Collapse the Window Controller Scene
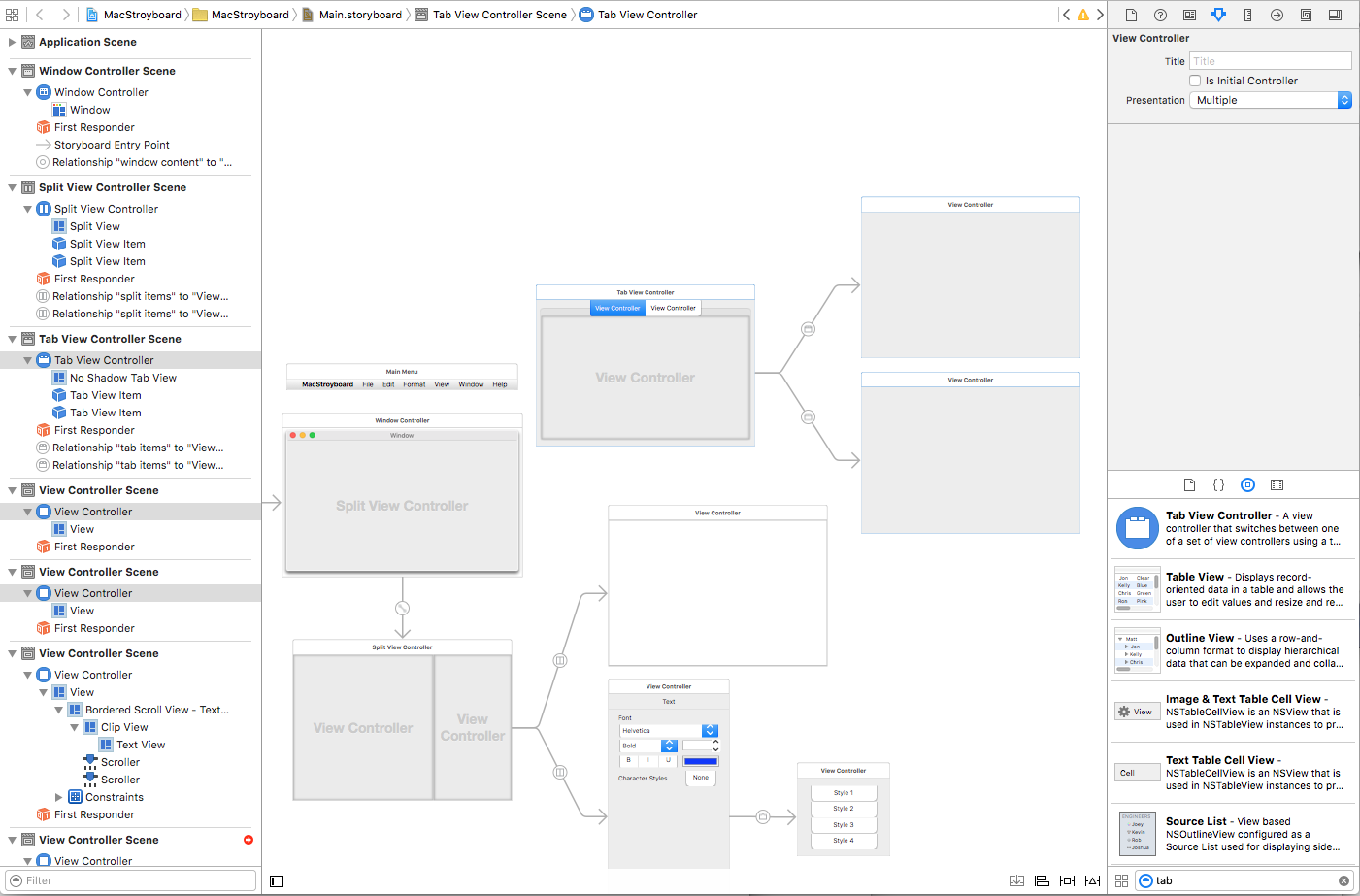This screenshot has height=896, width=1360. [x=12, y=70]
